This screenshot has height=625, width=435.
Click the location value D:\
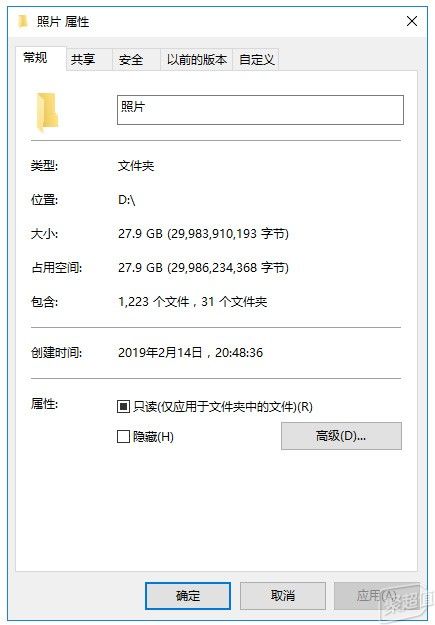[127, 200]
